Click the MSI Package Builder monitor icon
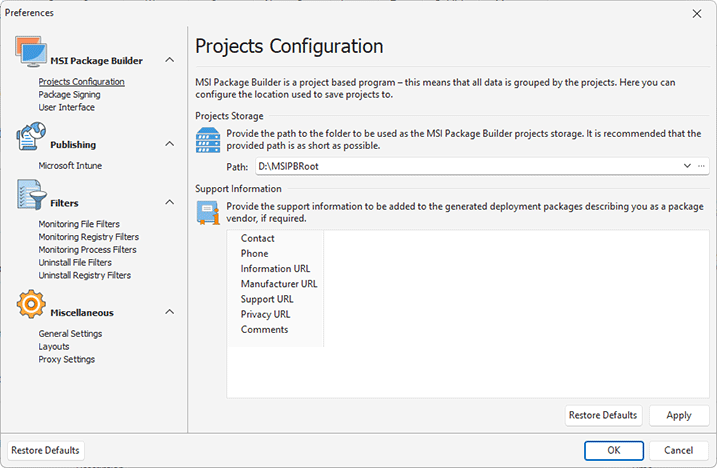717x468 pixels. [x=30, y=56]
